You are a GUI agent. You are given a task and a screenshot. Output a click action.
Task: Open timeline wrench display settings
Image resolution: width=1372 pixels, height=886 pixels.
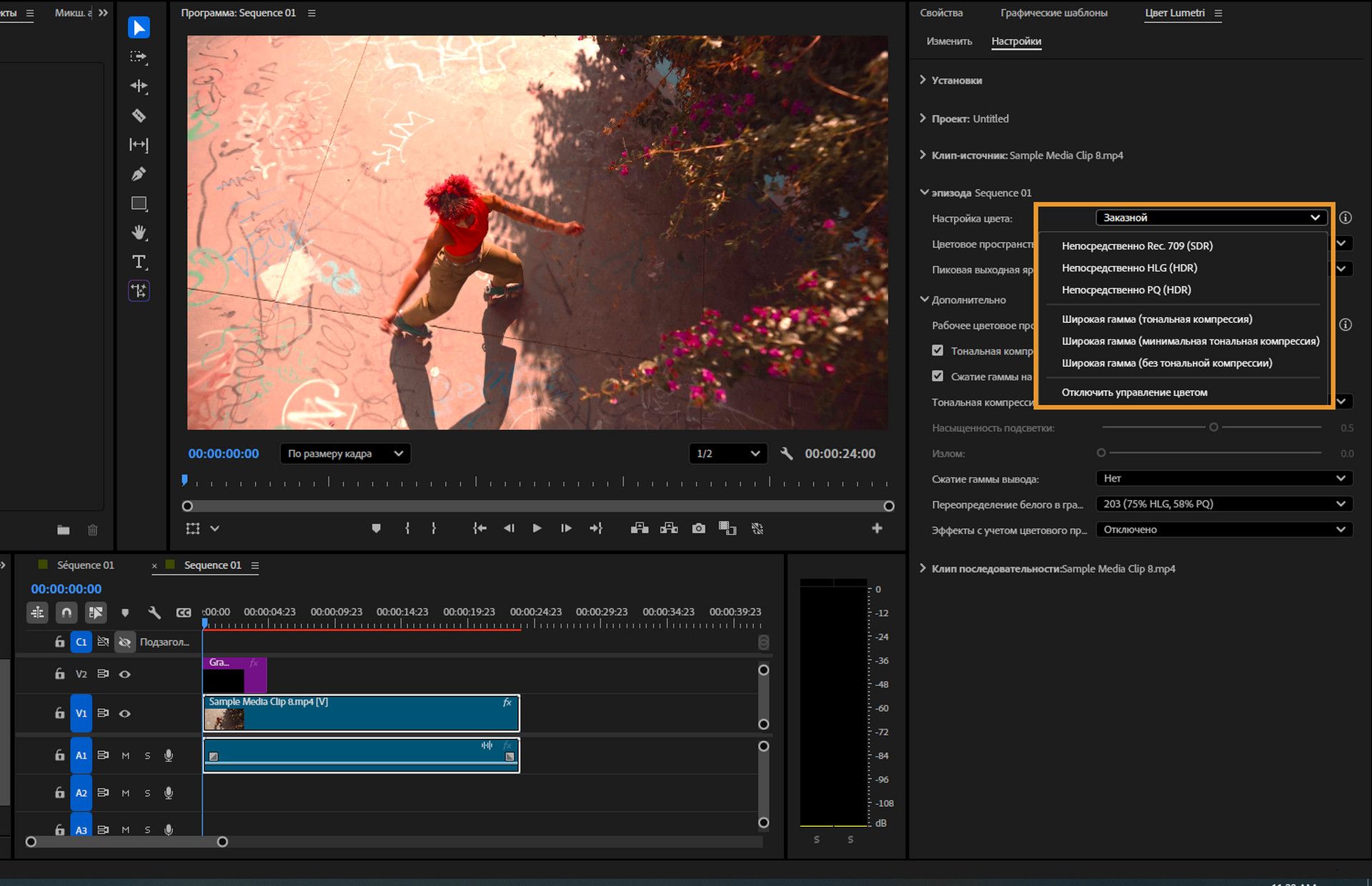154,612
